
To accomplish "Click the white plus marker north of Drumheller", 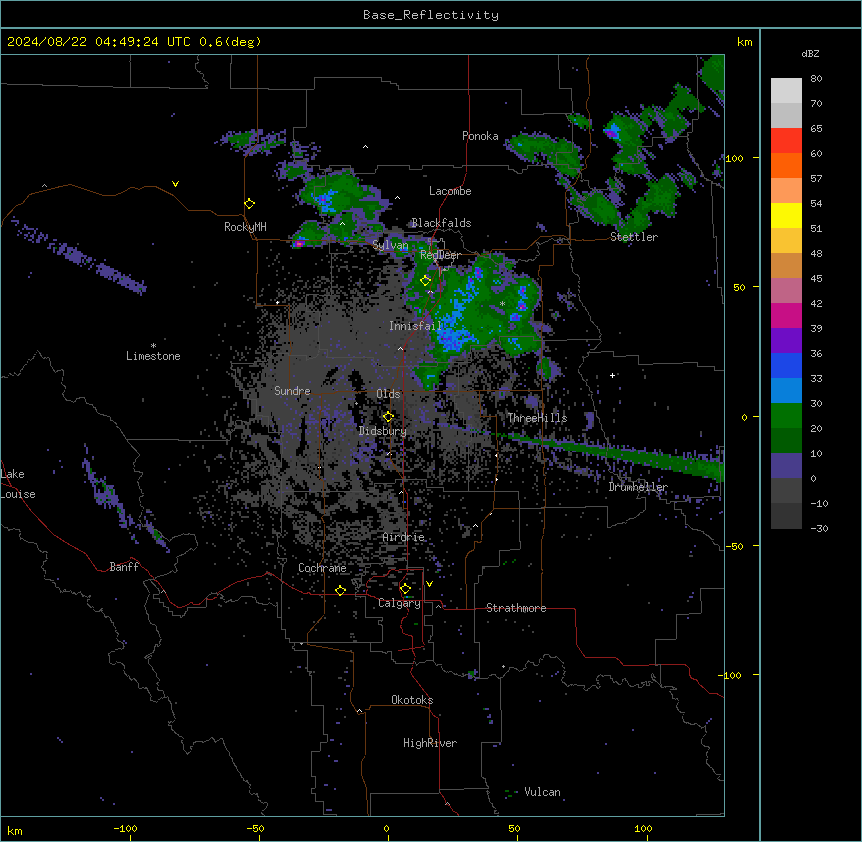I will pyautogui.click(x=612, y=375).
